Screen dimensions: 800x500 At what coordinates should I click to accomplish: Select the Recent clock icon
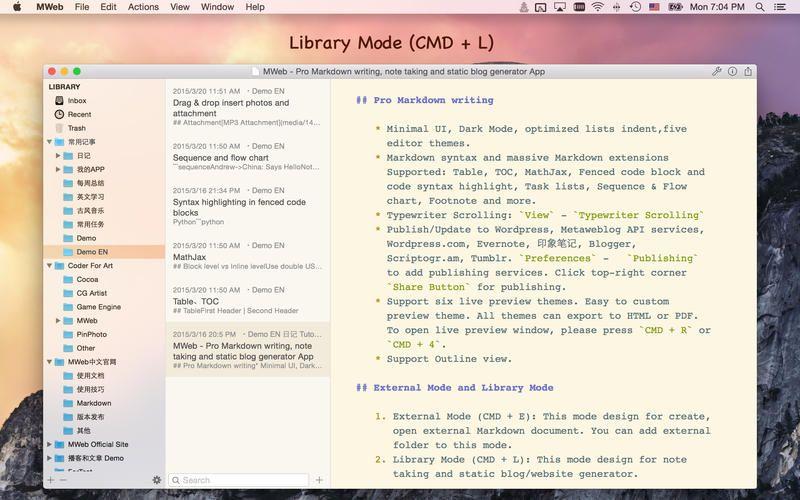tap(60, 114)
